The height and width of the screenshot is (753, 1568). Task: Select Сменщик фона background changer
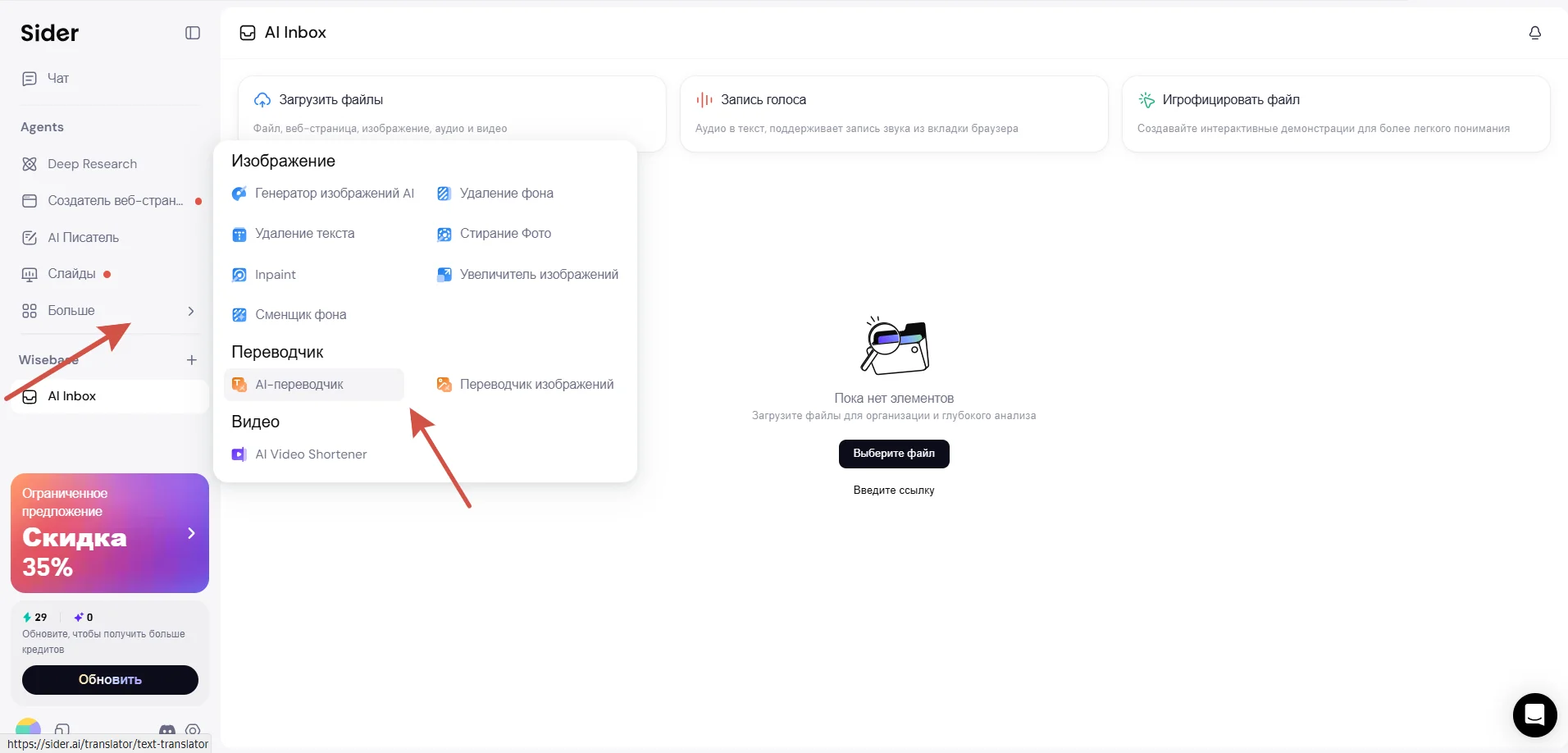[x=289, y=315]
